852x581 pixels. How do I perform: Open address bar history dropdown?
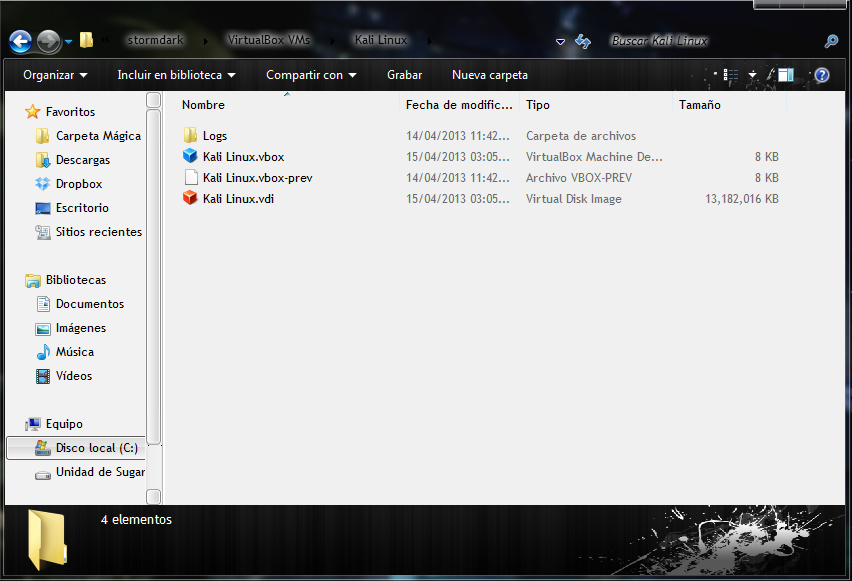click(x=560, y=41)
